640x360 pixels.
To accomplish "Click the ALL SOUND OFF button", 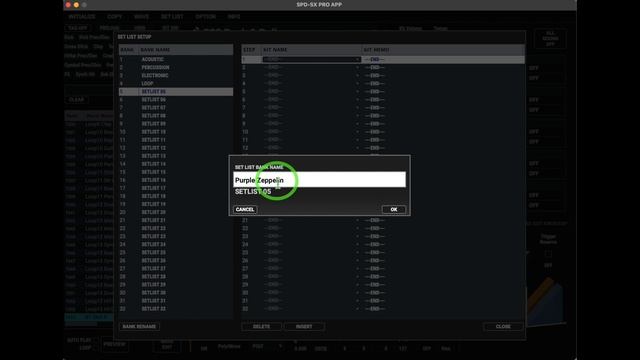I will (x=550, y=39).
